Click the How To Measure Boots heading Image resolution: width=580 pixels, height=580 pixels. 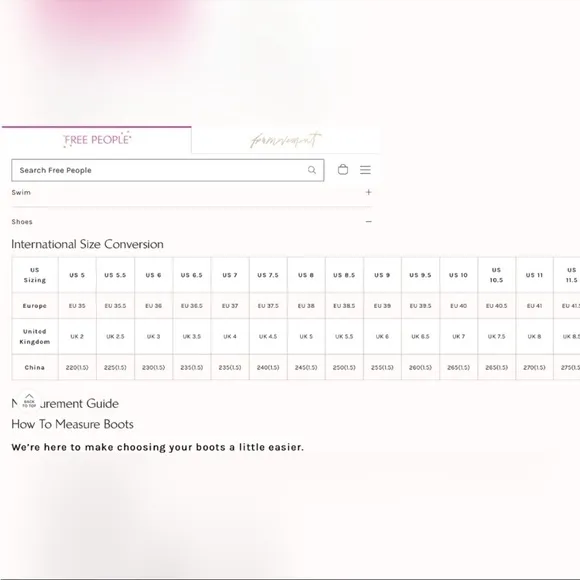(72, 424)
